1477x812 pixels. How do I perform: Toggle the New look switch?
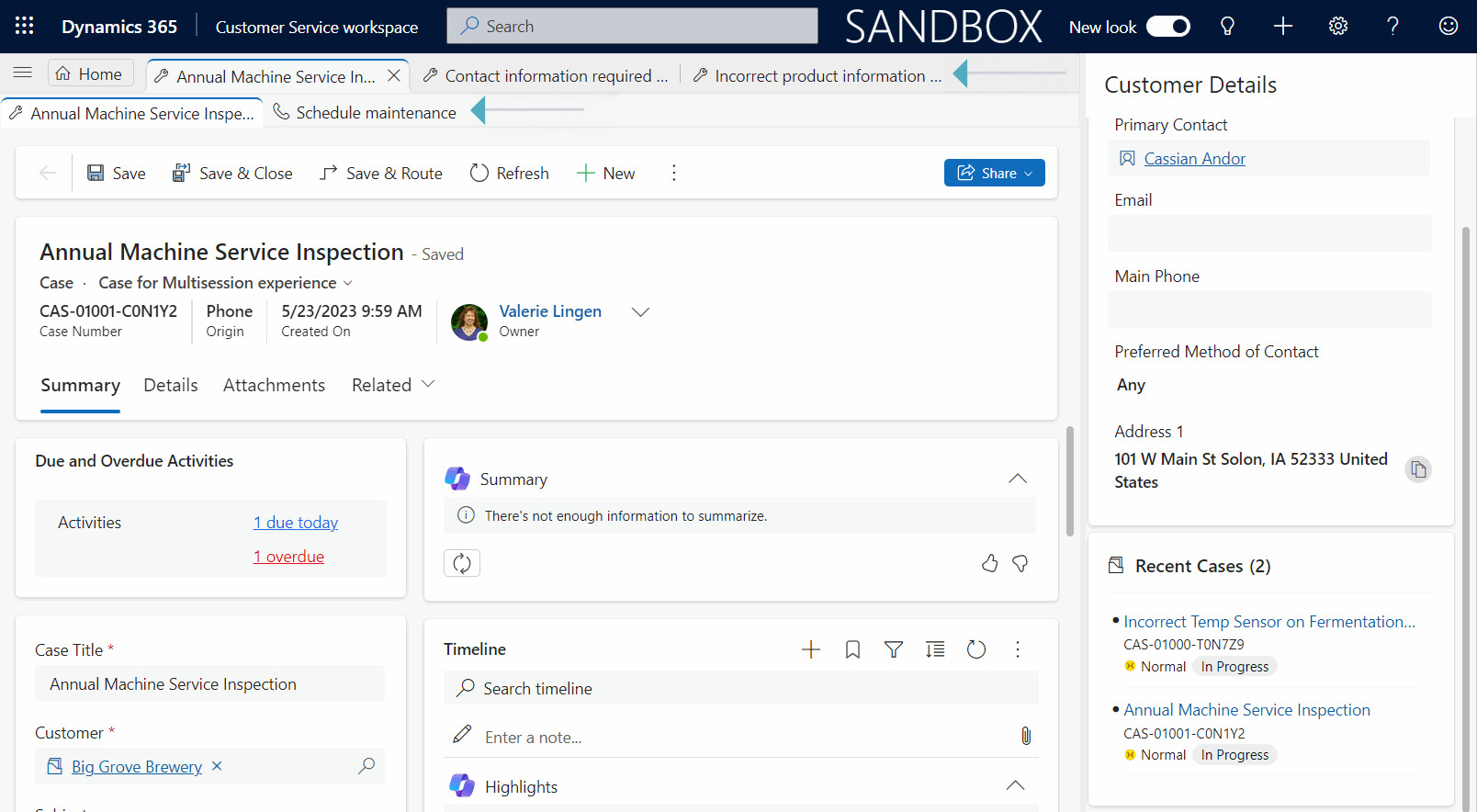tap(1167, 27)
